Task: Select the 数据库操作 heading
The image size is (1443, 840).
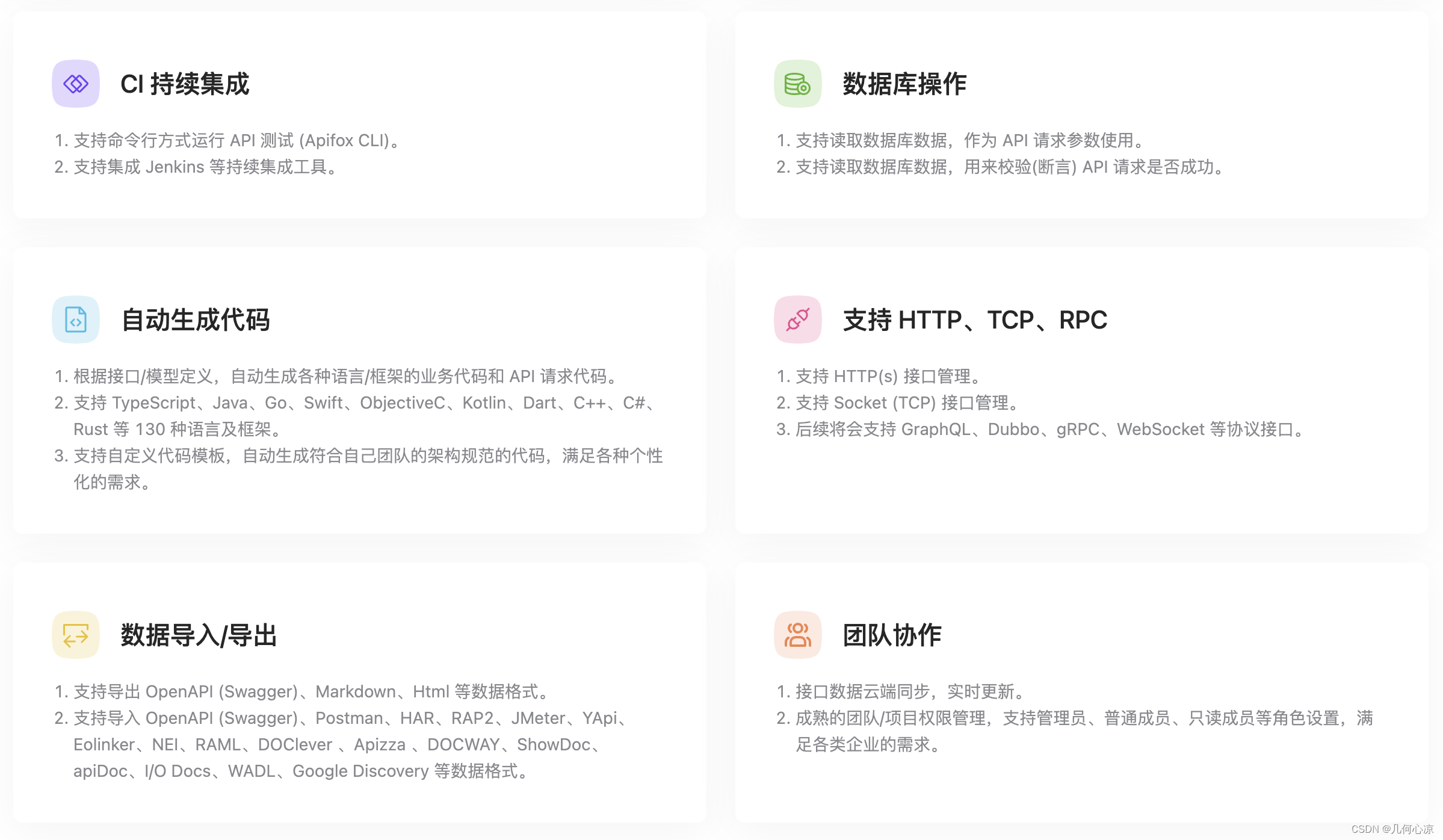Action: coord(904,84)
